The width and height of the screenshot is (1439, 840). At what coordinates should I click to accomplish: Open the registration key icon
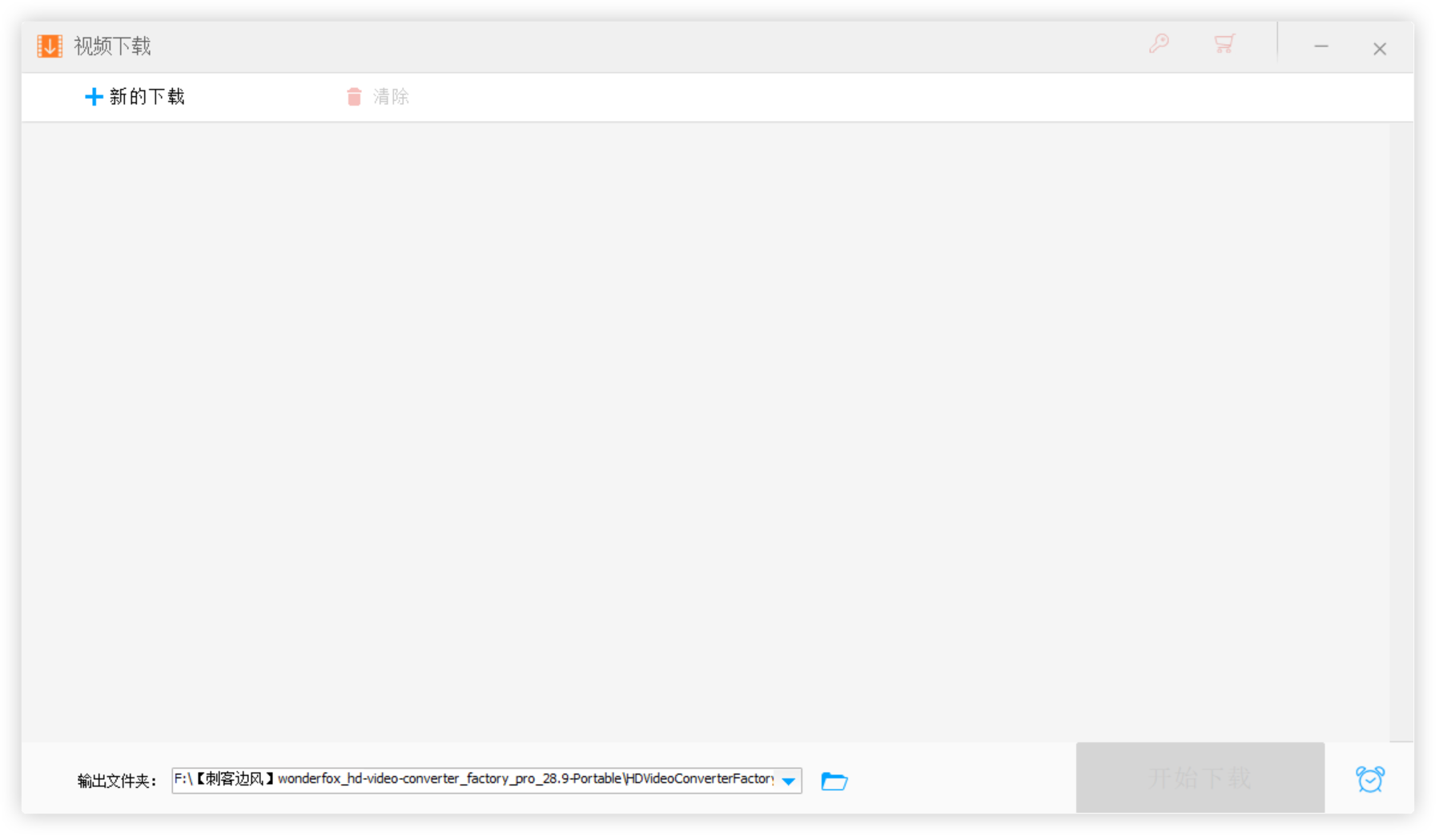(1159, 43)
